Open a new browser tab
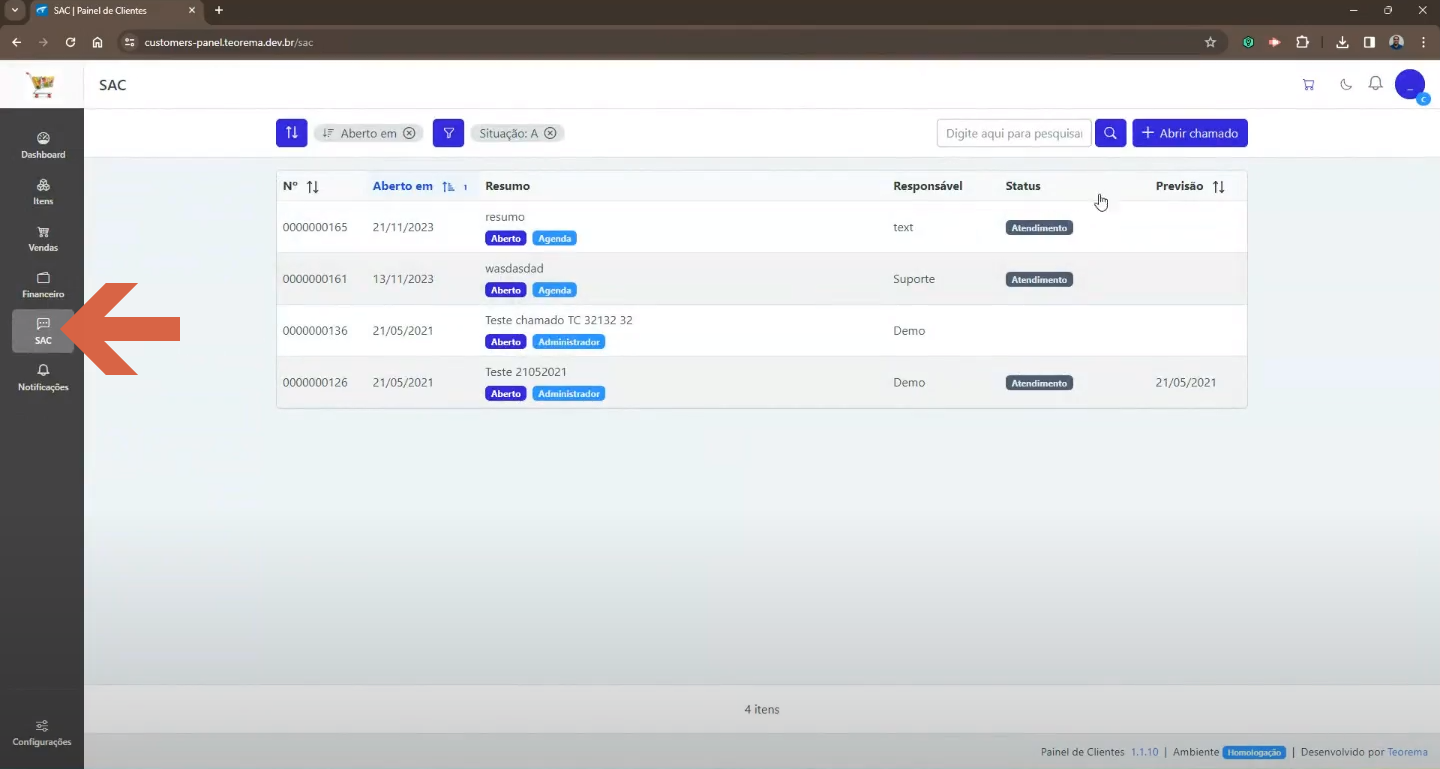Image resolution: width=1440 pixels, height=769 pixels. [x=219, y=10]
